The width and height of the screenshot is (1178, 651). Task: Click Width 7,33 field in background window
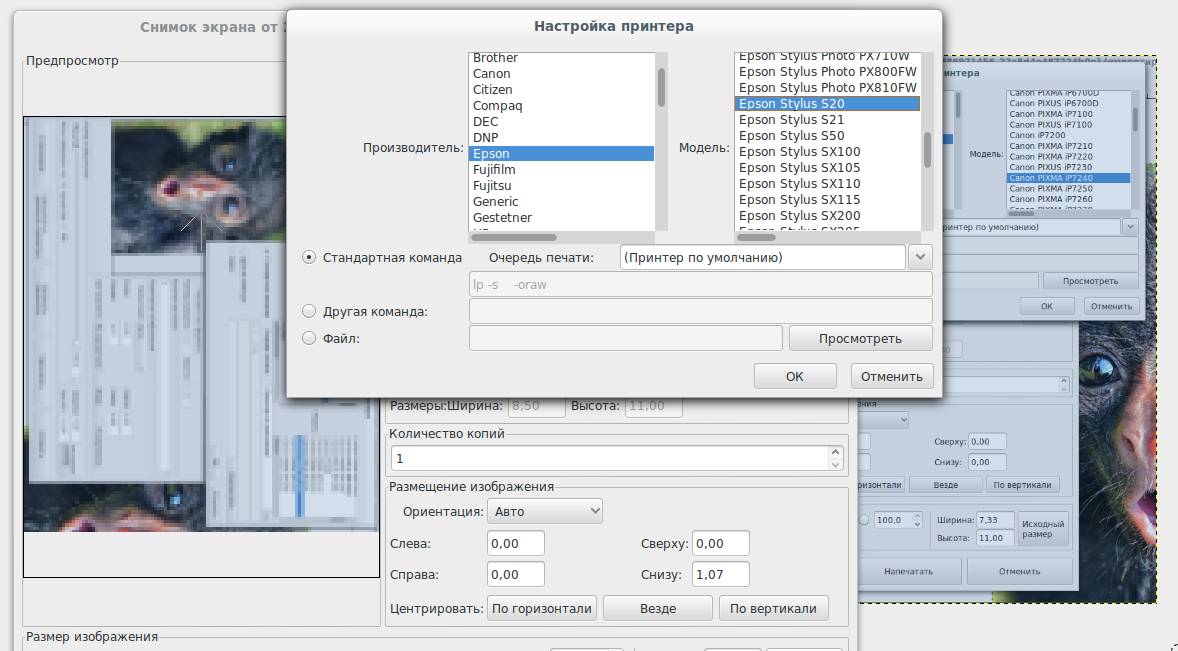995,520
